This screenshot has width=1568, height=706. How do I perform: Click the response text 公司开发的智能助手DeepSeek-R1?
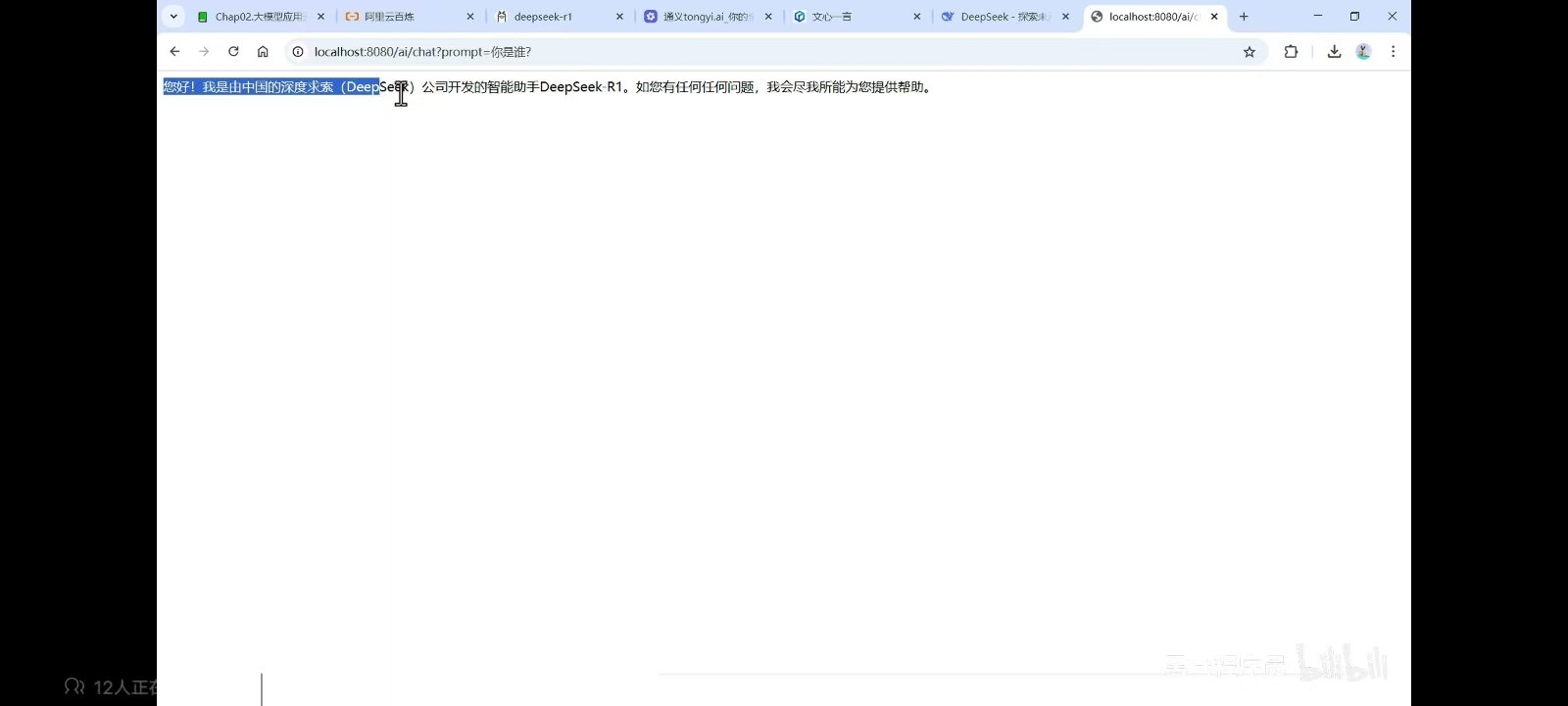tap(522, 87)
